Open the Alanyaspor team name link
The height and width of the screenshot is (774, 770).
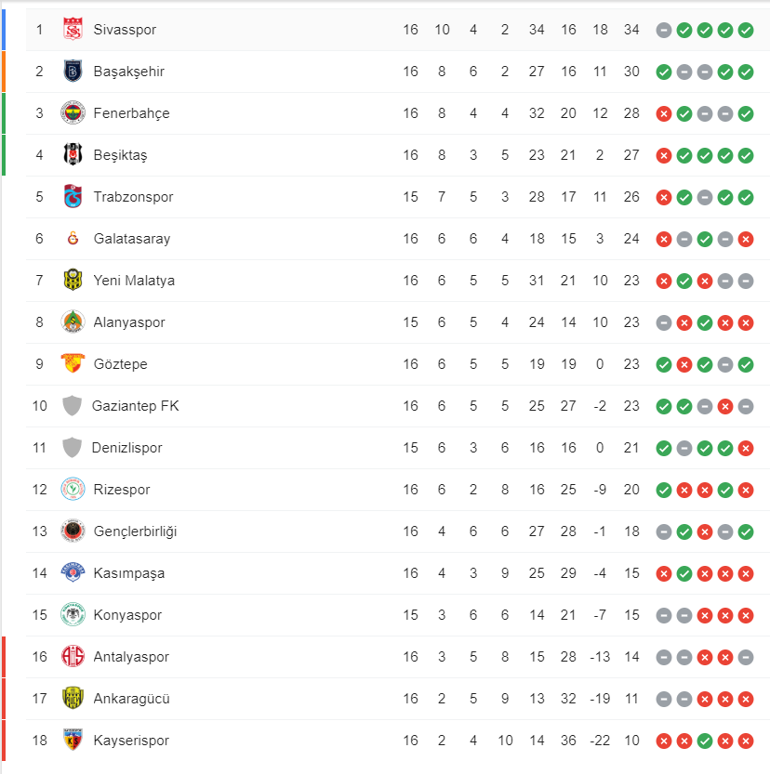coord(129,322)
